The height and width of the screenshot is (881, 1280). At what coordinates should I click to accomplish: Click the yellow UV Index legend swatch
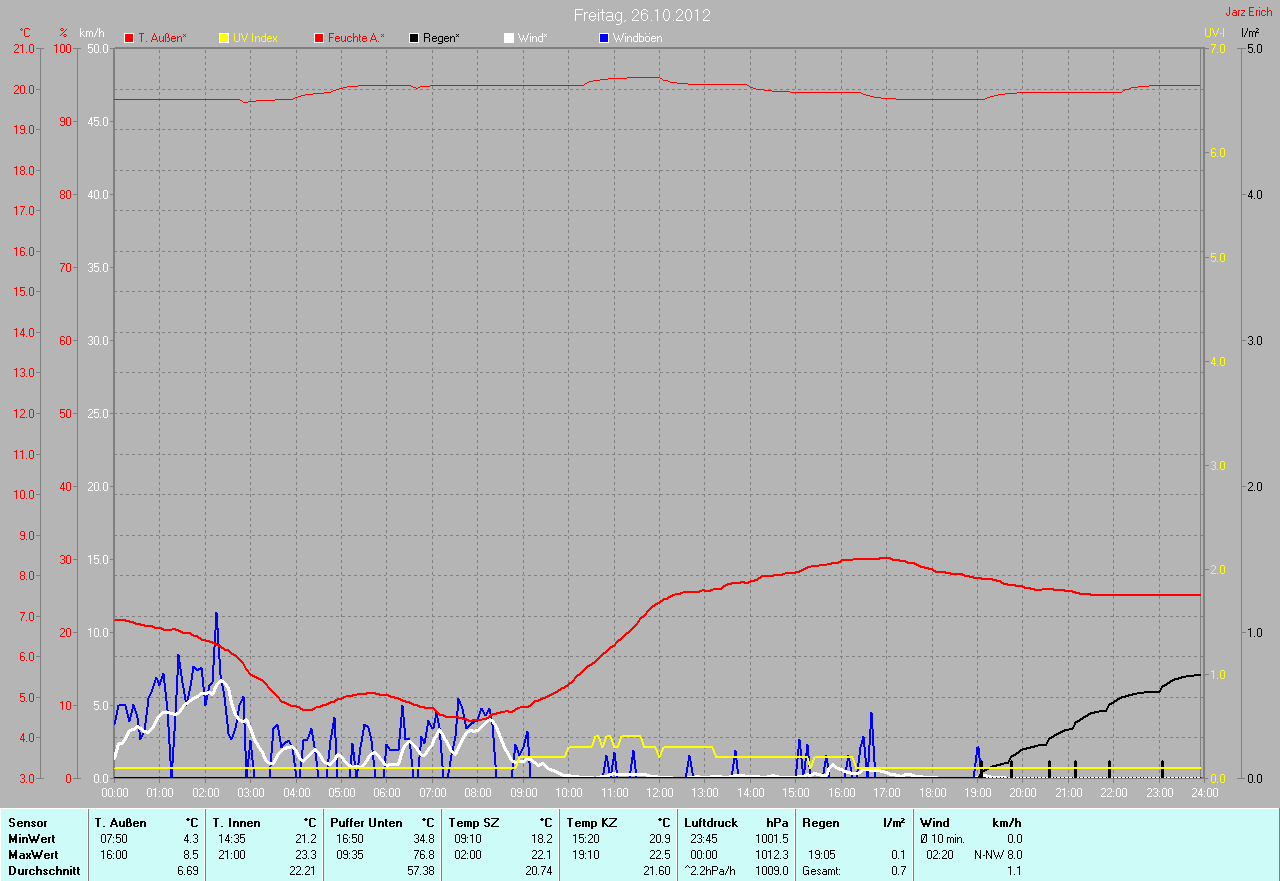(224, 38)
